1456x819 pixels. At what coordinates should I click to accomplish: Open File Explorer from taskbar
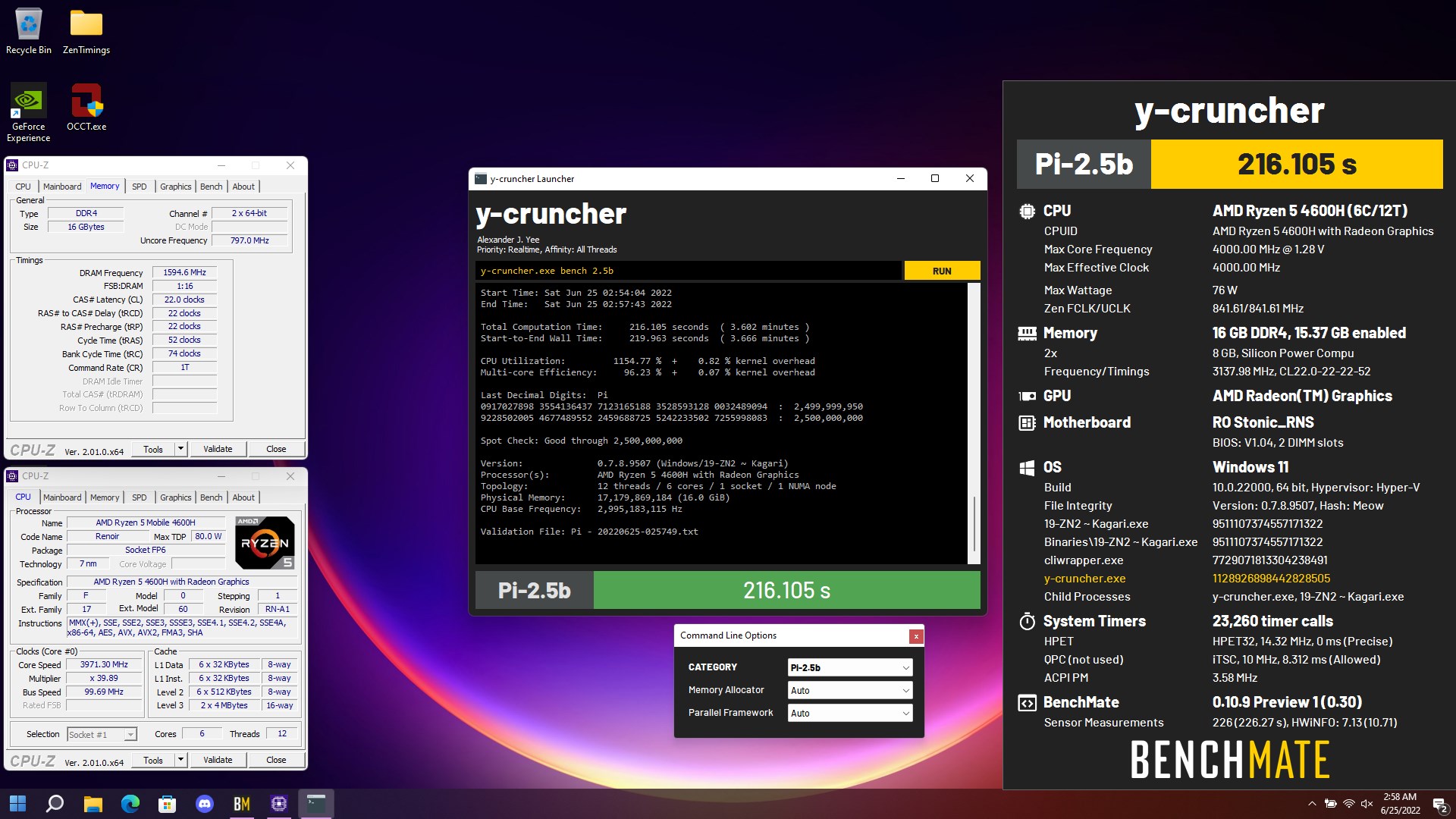(93, 804)
